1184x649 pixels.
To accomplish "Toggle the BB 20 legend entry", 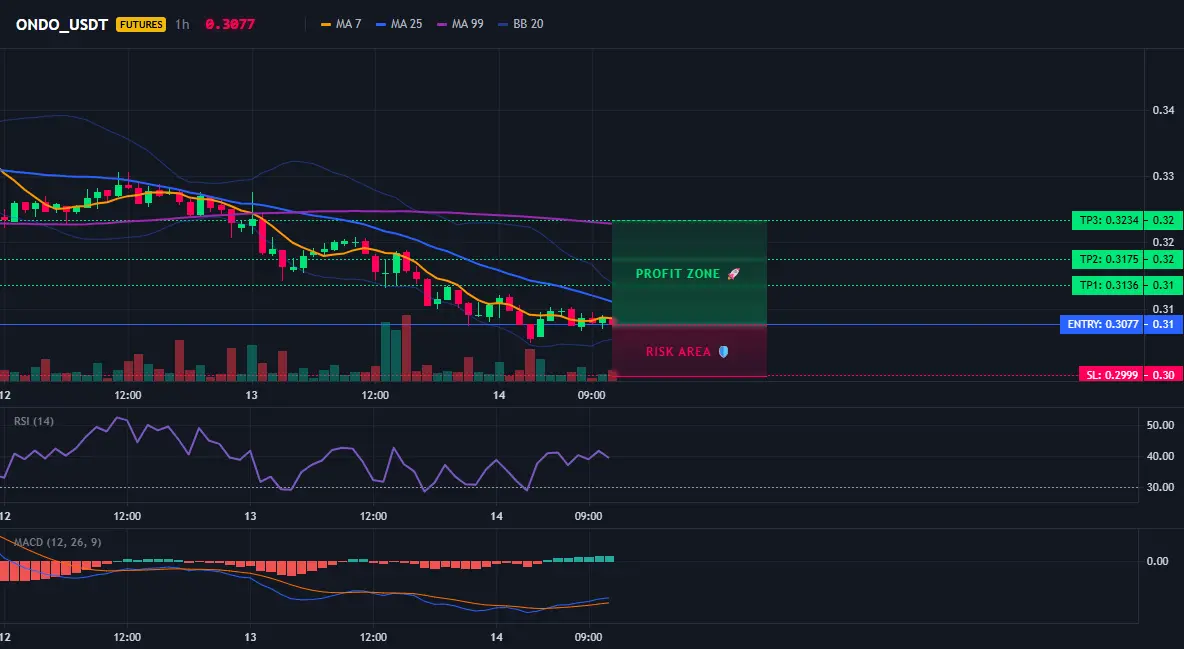I will [521, 24].
